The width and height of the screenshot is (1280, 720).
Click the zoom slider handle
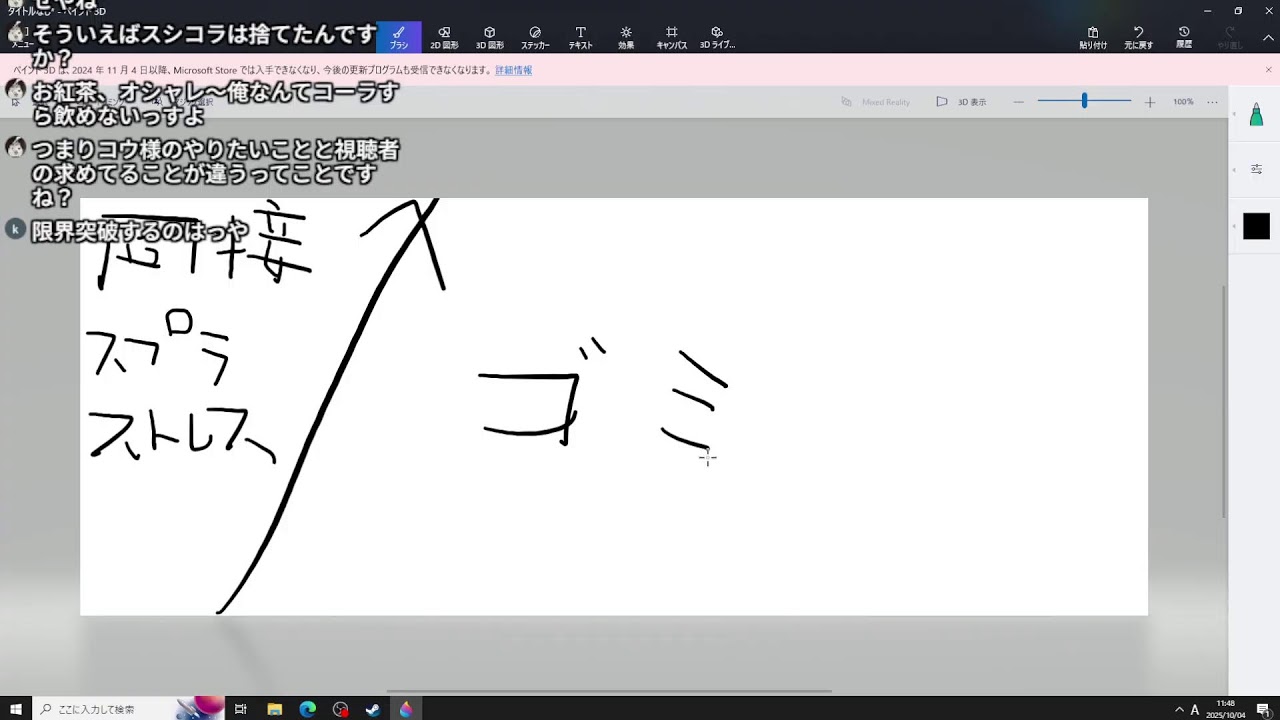coord(1084,101)
